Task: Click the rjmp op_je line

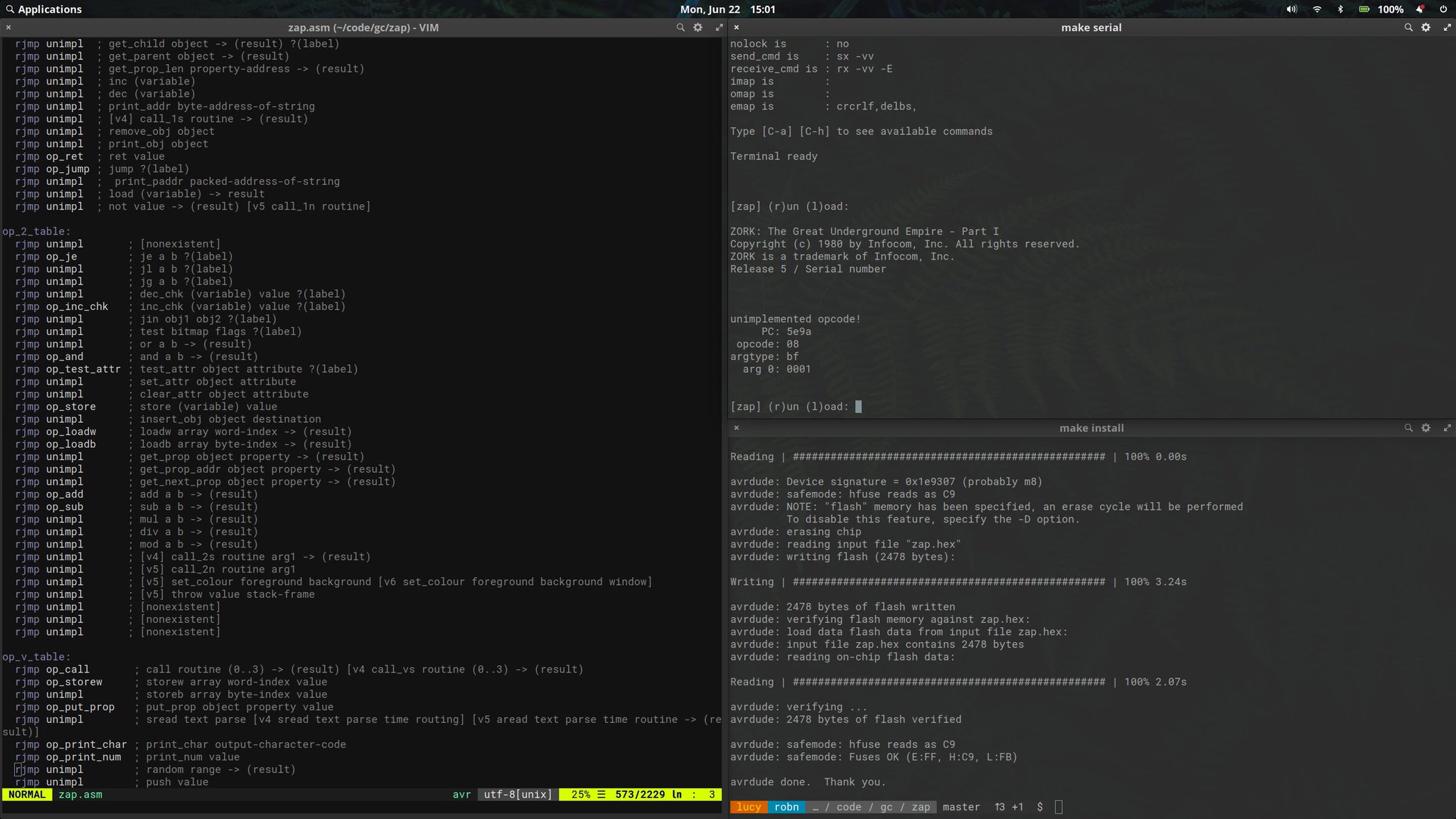Action: (x=124, y=257)
